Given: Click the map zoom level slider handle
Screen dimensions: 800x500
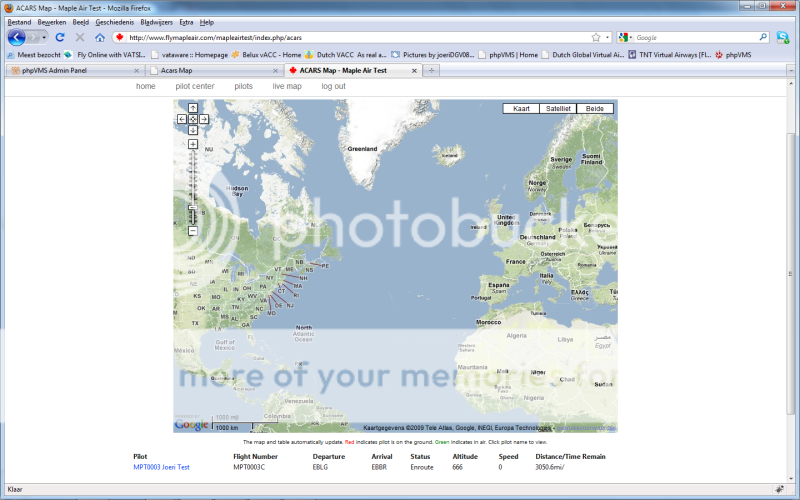Looking at the screenshot, I should [x=193, y=208].
